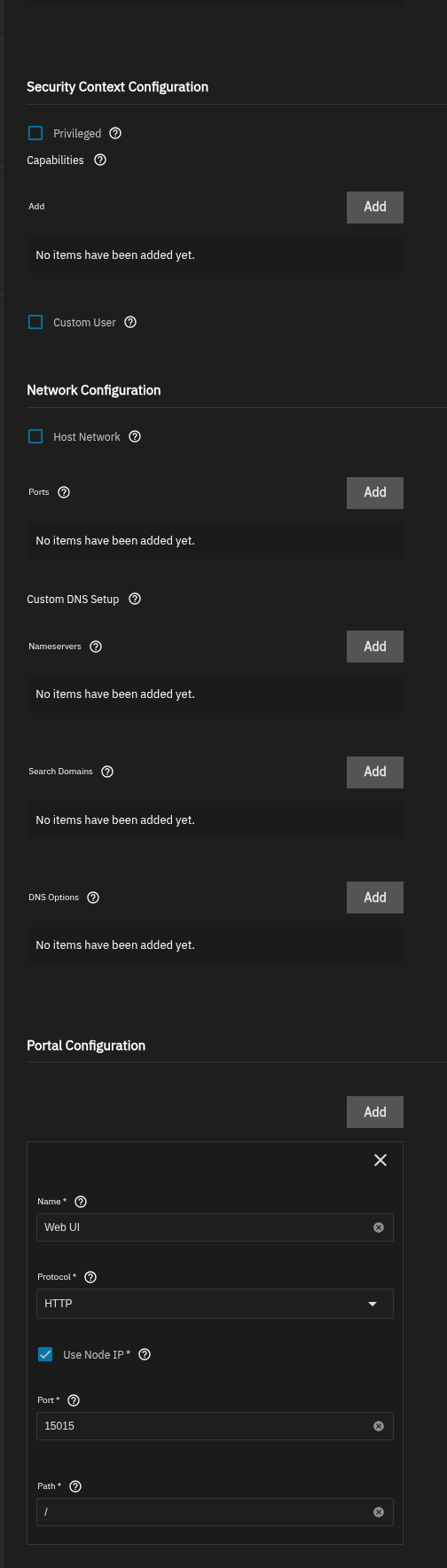Click the Host Network help icon
This screenshot has height=1568, width=447.
pos(135,436)
